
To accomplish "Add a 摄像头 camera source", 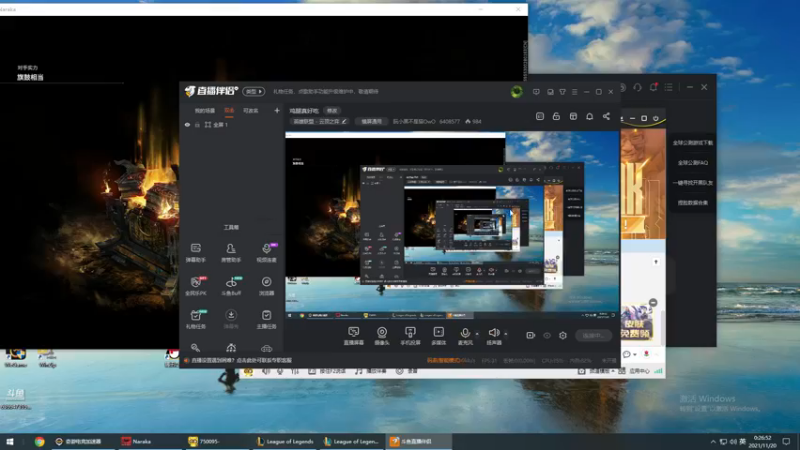I will (x=382, y=336).
